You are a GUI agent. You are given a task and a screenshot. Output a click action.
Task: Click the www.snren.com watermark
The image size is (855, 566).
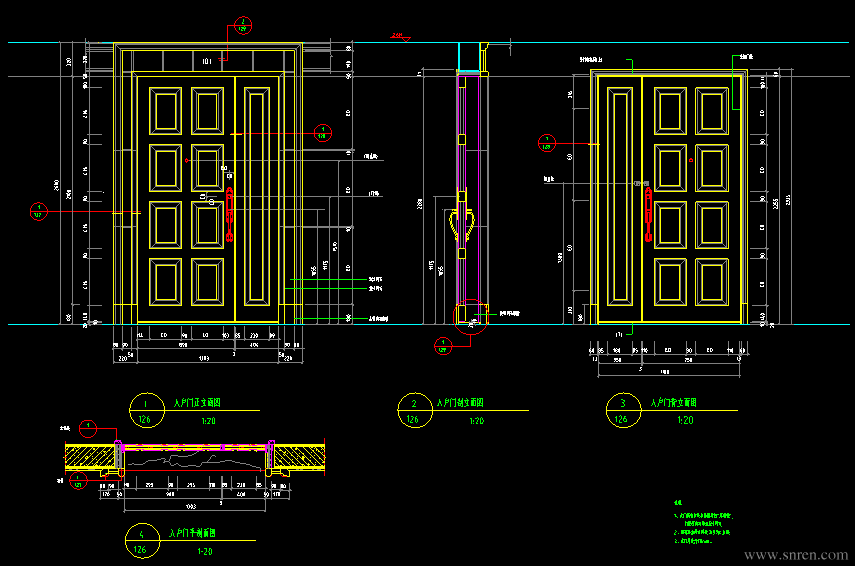796,555
